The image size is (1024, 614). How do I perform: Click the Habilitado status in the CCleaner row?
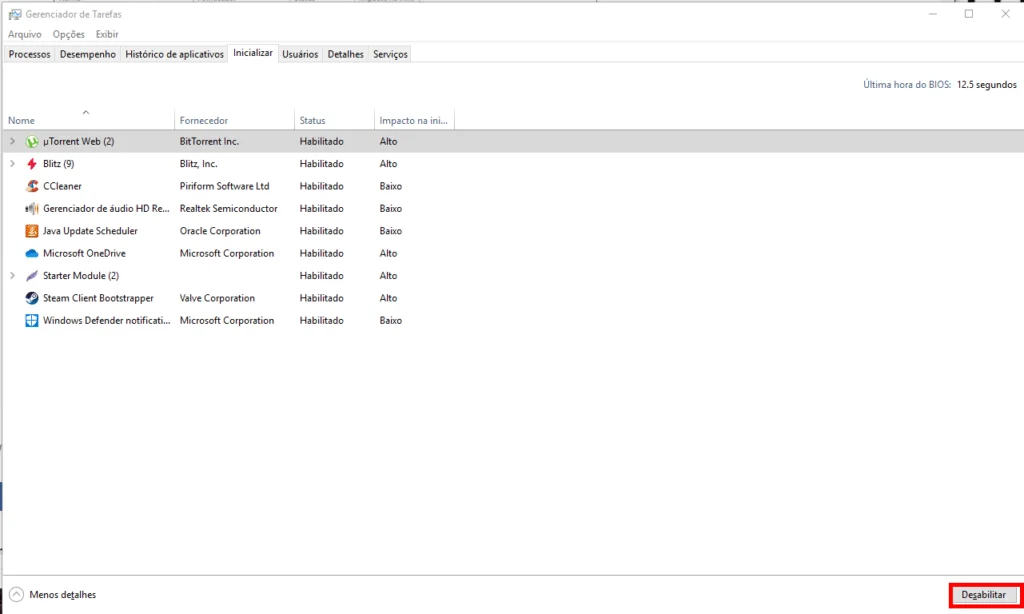(x=321, y=186)
